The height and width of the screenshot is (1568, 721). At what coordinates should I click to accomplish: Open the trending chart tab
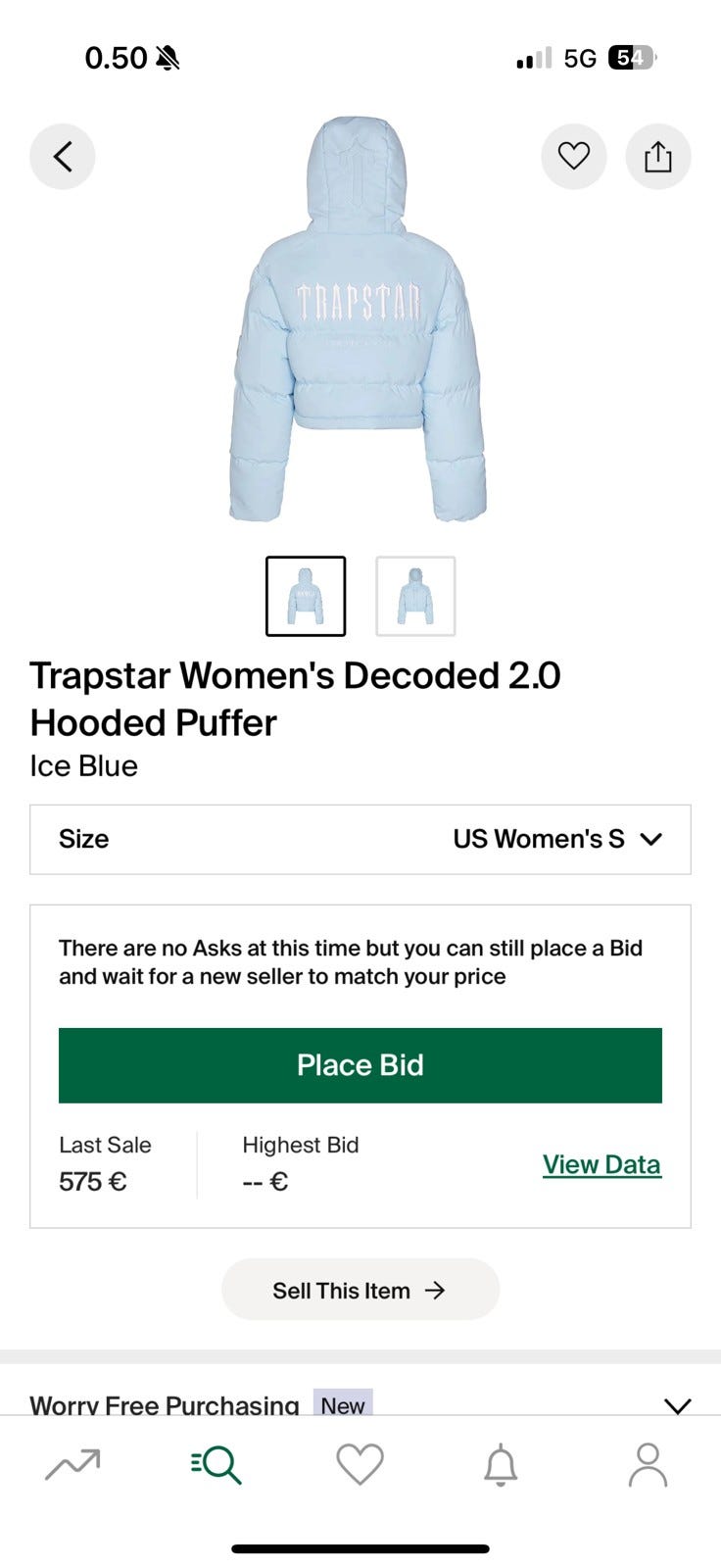[x=72, y=1465]
